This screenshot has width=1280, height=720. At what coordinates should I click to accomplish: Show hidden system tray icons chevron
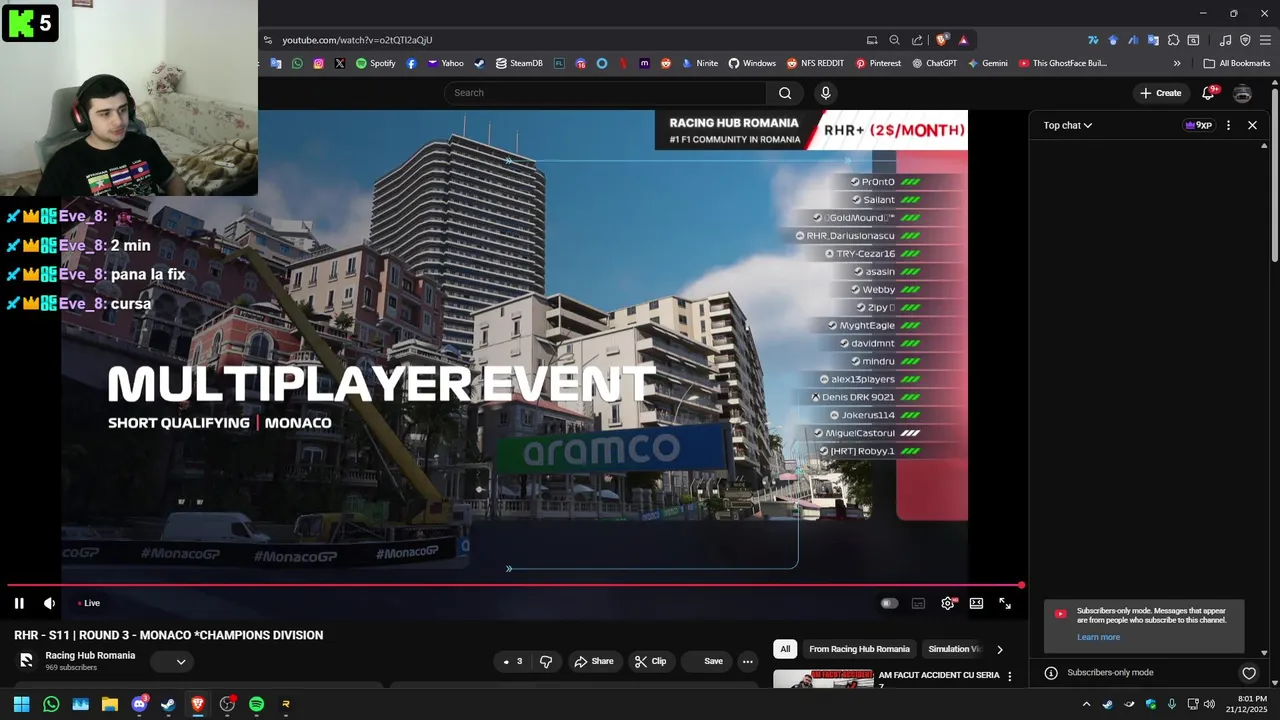1087,704
